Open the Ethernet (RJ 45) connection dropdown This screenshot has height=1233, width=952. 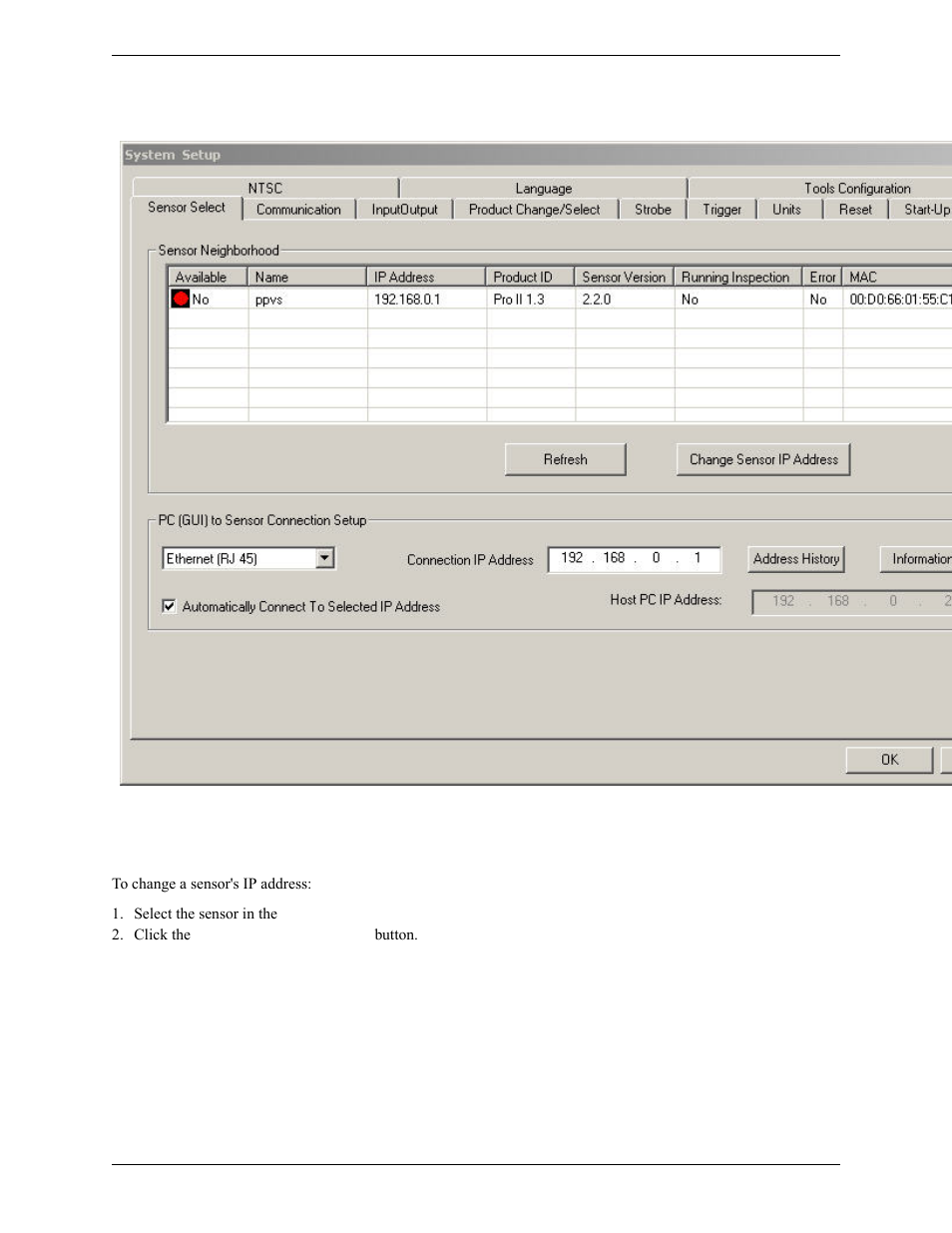(x=325, y=558)
